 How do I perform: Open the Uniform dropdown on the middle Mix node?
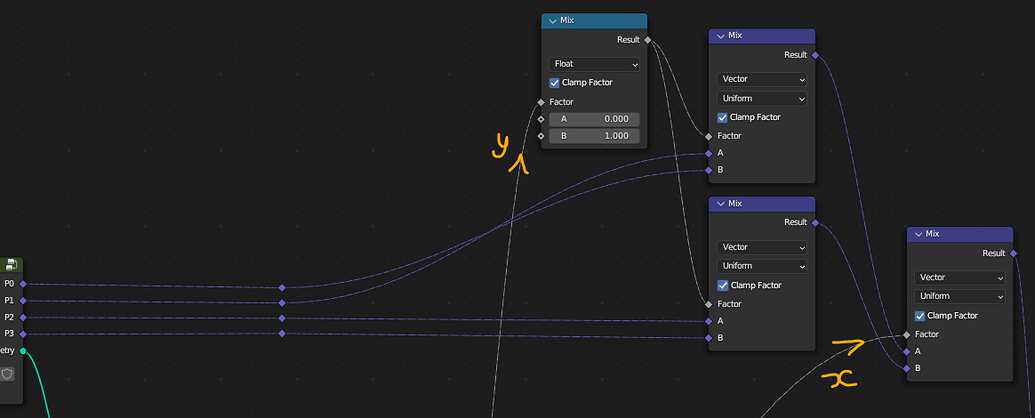pos(762,266)
